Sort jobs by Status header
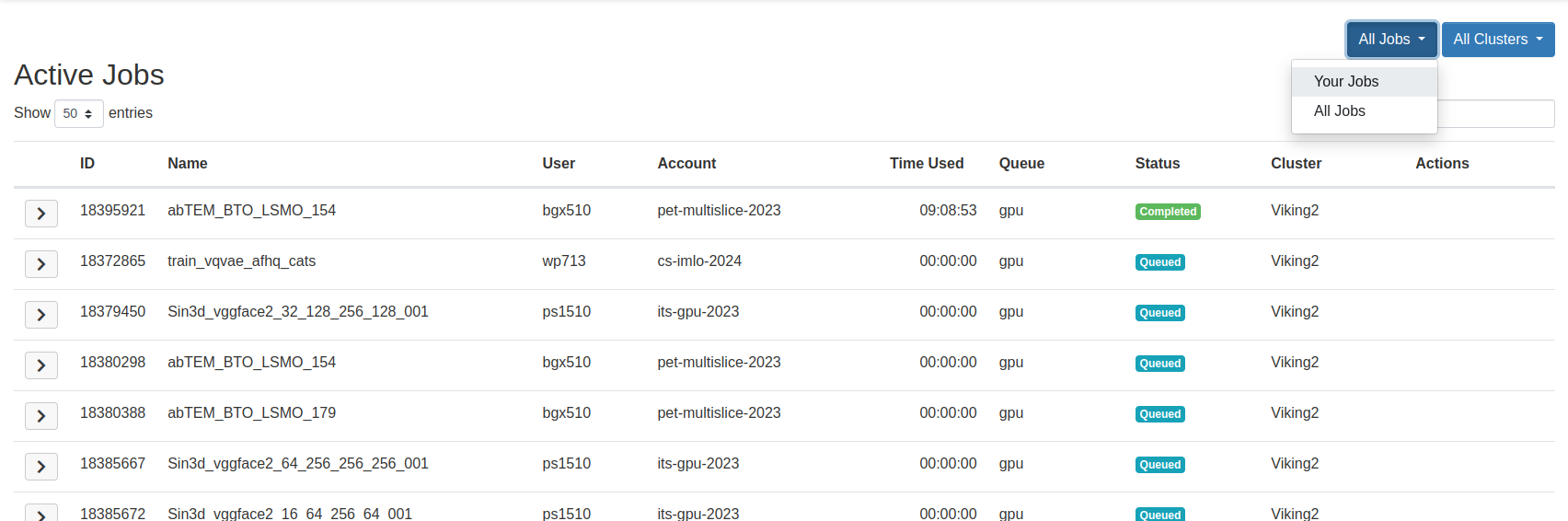This screenshot has width=1568, height=521. 1157,163
